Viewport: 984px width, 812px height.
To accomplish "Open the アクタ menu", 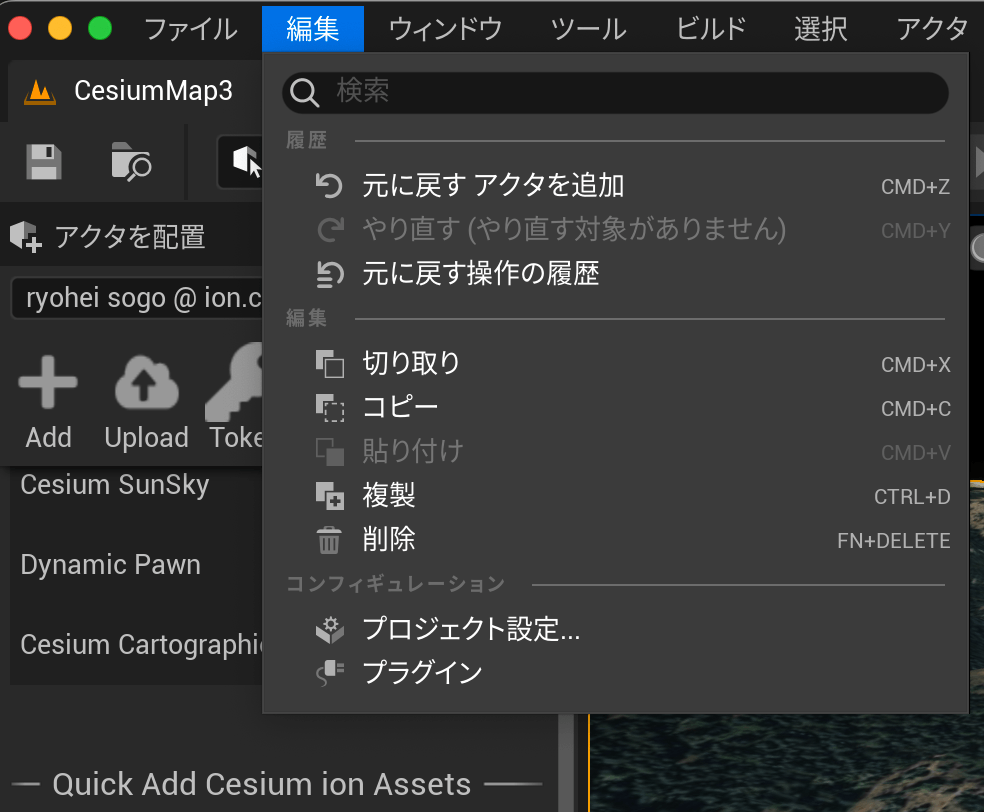I will click(932, 29).
